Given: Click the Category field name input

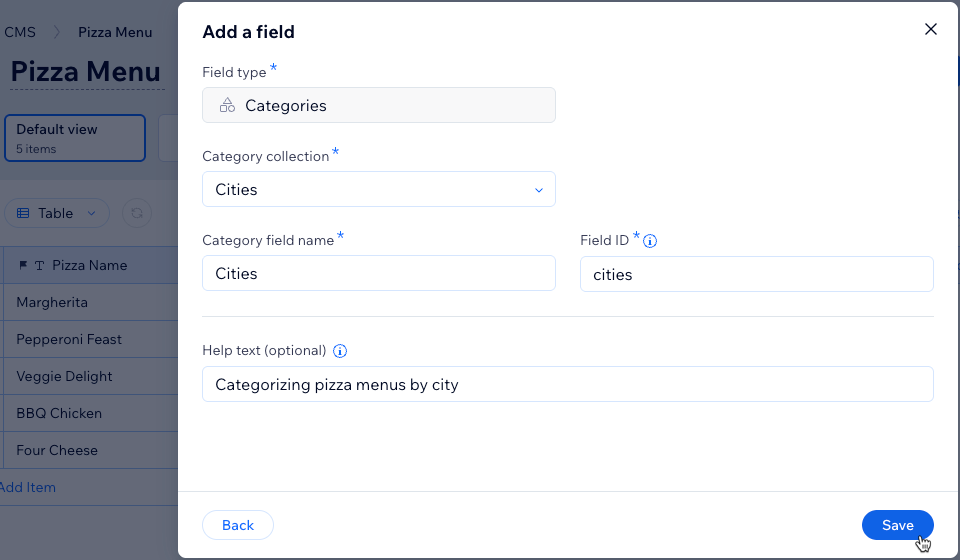Looking at the screenshot, I should coord(379,273).
